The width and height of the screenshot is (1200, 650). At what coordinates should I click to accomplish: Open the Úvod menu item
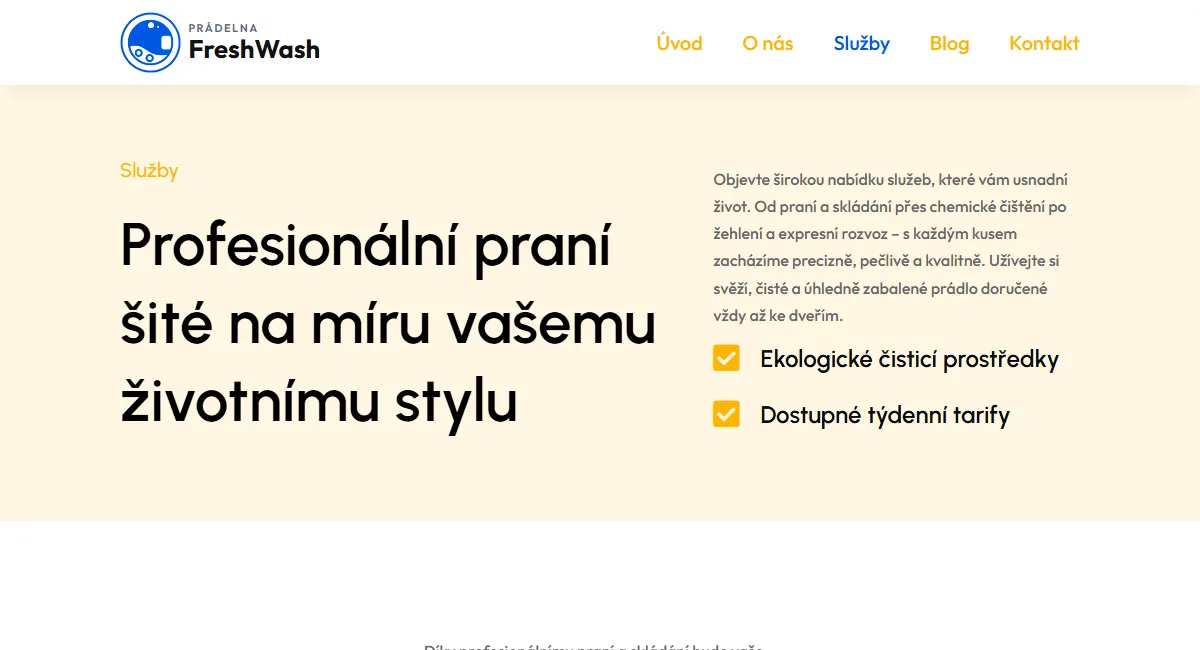pyautogui.click(x=679, y=43)
